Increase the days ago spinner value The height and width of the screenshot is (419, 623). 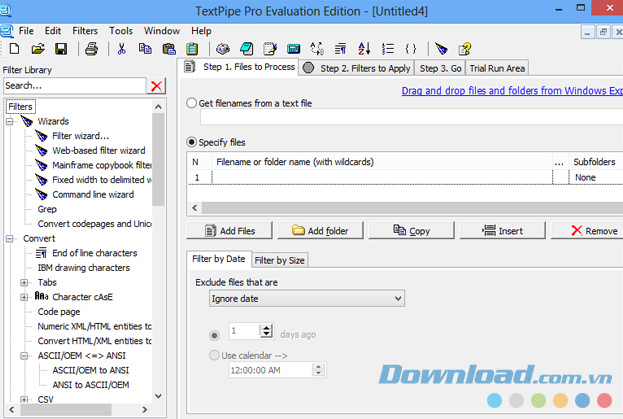tap(266, 328)
